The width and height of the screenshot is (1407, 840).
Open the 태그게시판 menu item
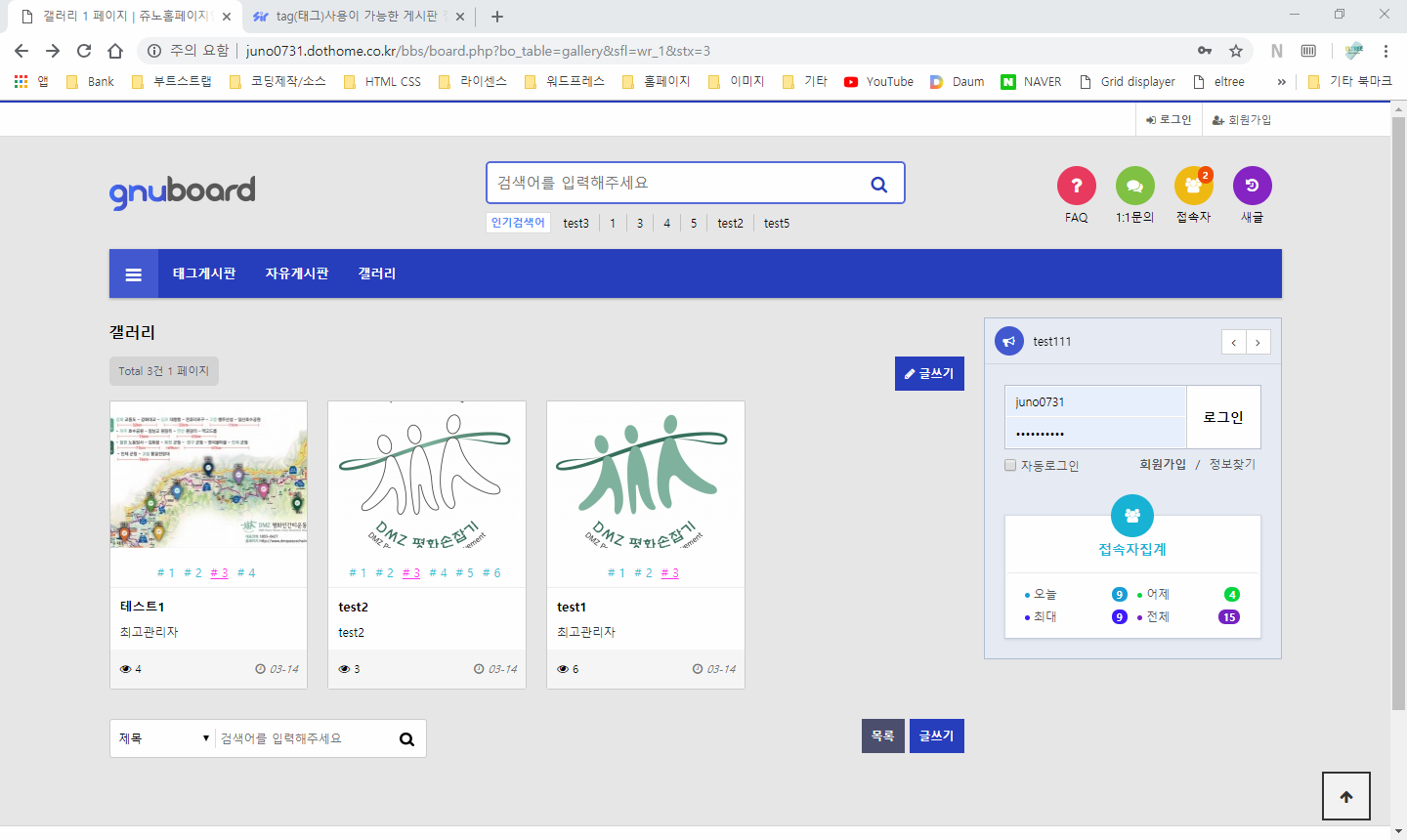(x=204, y=273)
